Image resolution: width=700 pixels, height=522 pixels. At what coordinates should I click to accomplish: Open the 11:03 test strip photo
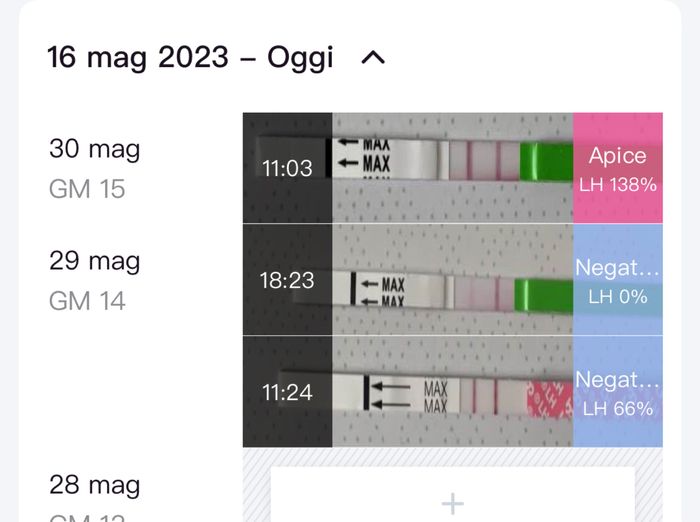tap(452, 167)
